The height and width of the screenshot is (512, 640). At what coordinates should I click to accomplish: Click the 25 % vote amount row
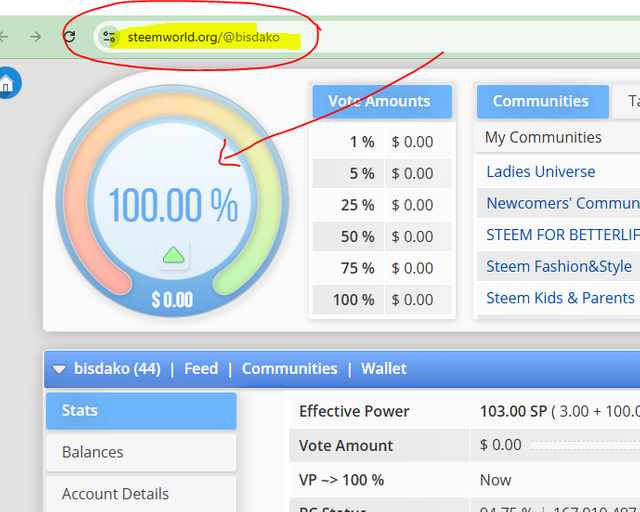(382, 205)
